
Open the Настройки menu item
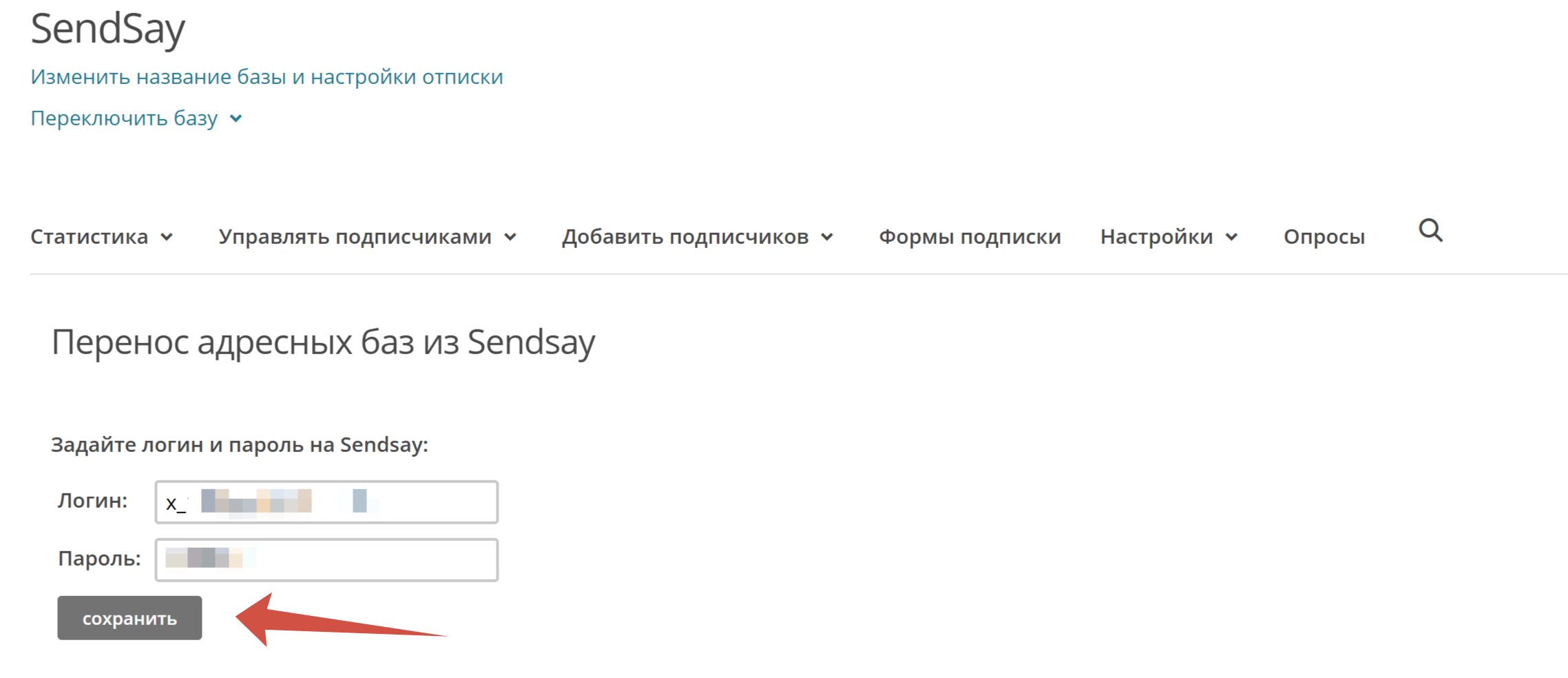click(1156, 237)
